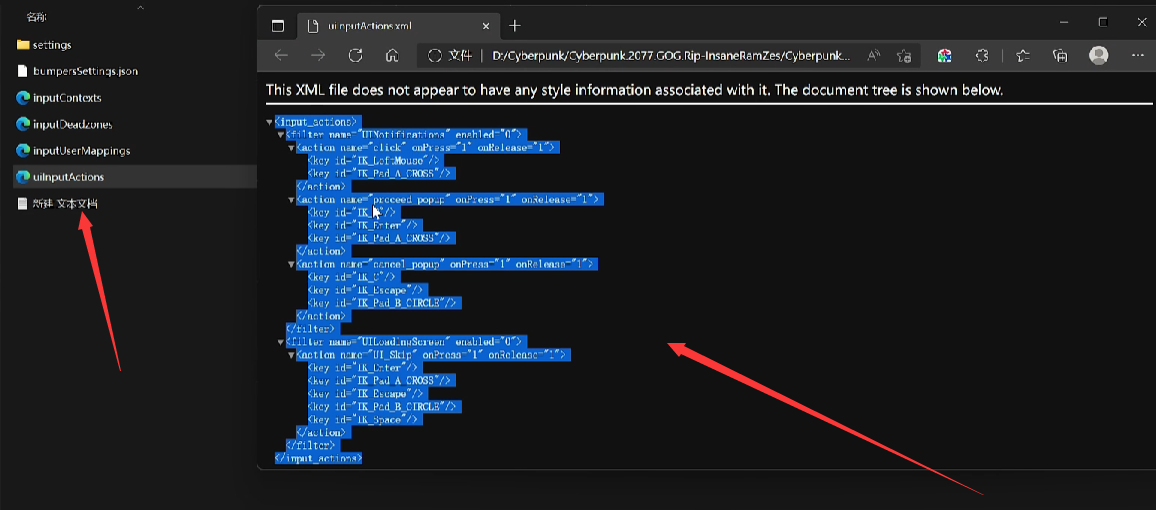This screenshot has height=510, width=1156.
Task: Collapse the UI_Skip action node
Action: coord(291,355)
